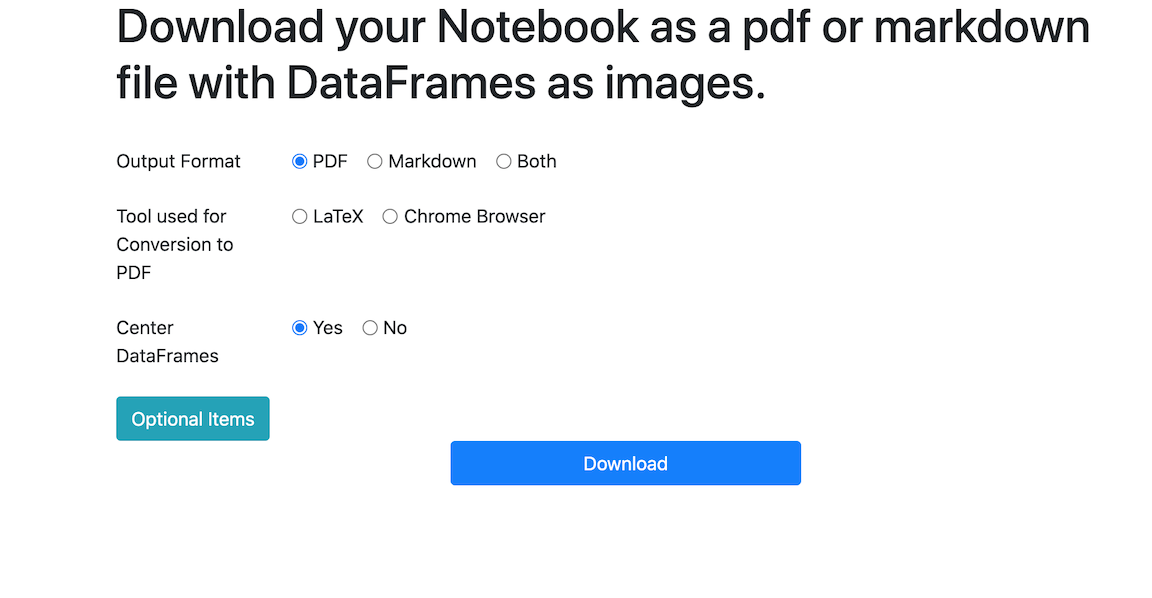Select Yes for Center DataFrames
The width and height of the screenshot is (1152, 598).
[x=300, y=327]
